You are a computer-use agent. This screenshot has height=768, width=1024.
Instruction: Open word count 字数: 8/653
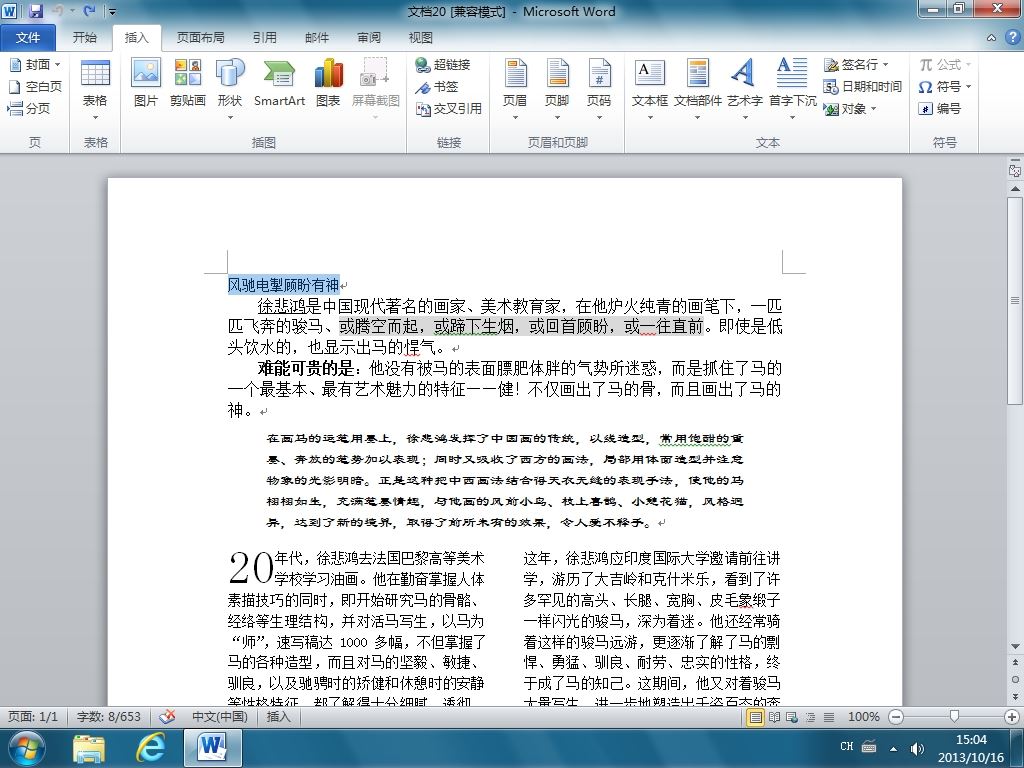(108, 716)
